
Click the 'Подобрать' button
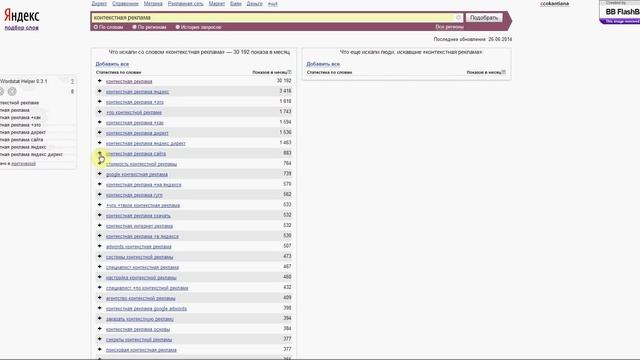coord(484,18)
